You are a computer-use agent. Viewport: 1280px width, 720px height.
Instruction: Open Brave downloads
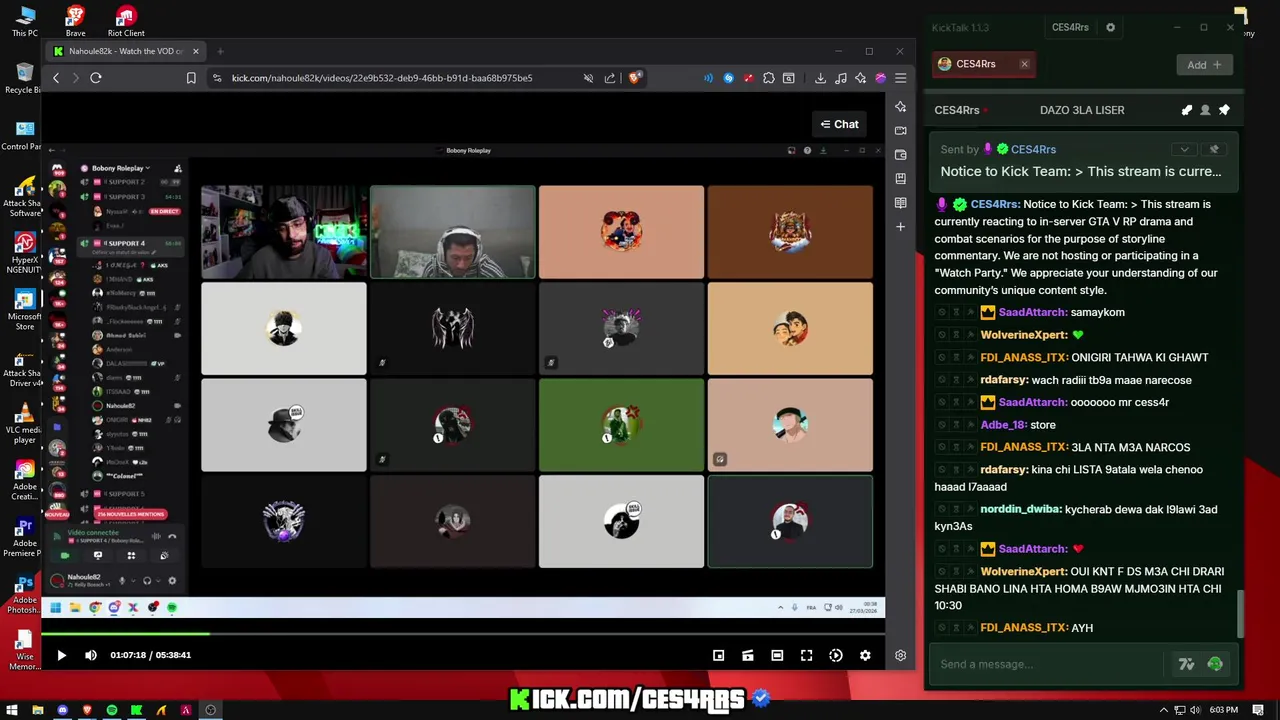coord(820,78)
